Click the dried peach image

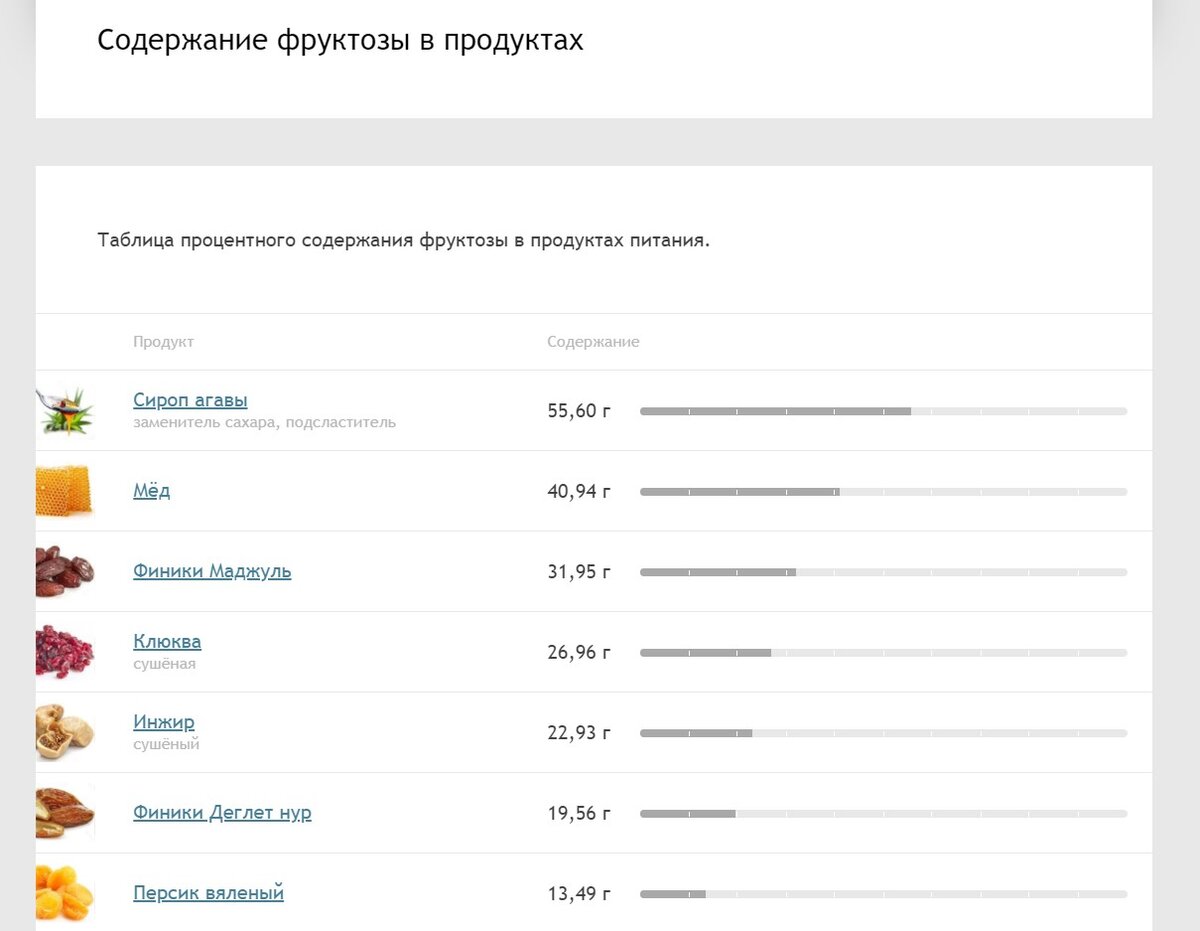pos(65,893)
